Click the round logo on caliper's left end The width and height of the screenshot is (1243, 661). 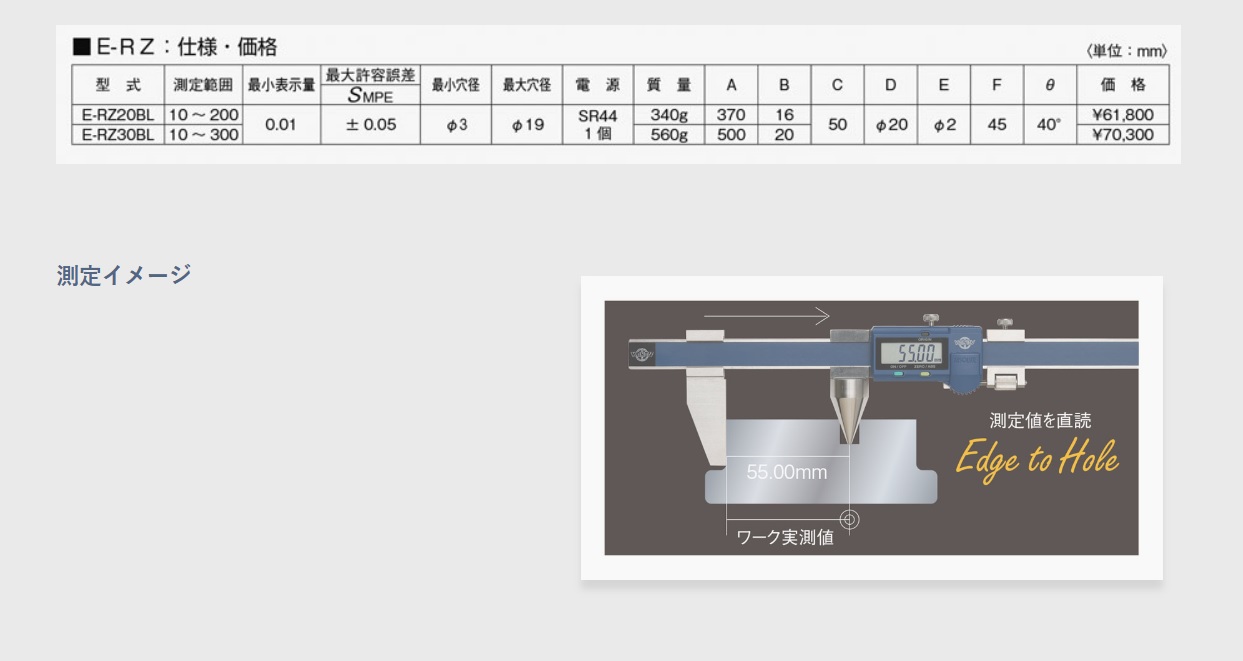(640, 354)
